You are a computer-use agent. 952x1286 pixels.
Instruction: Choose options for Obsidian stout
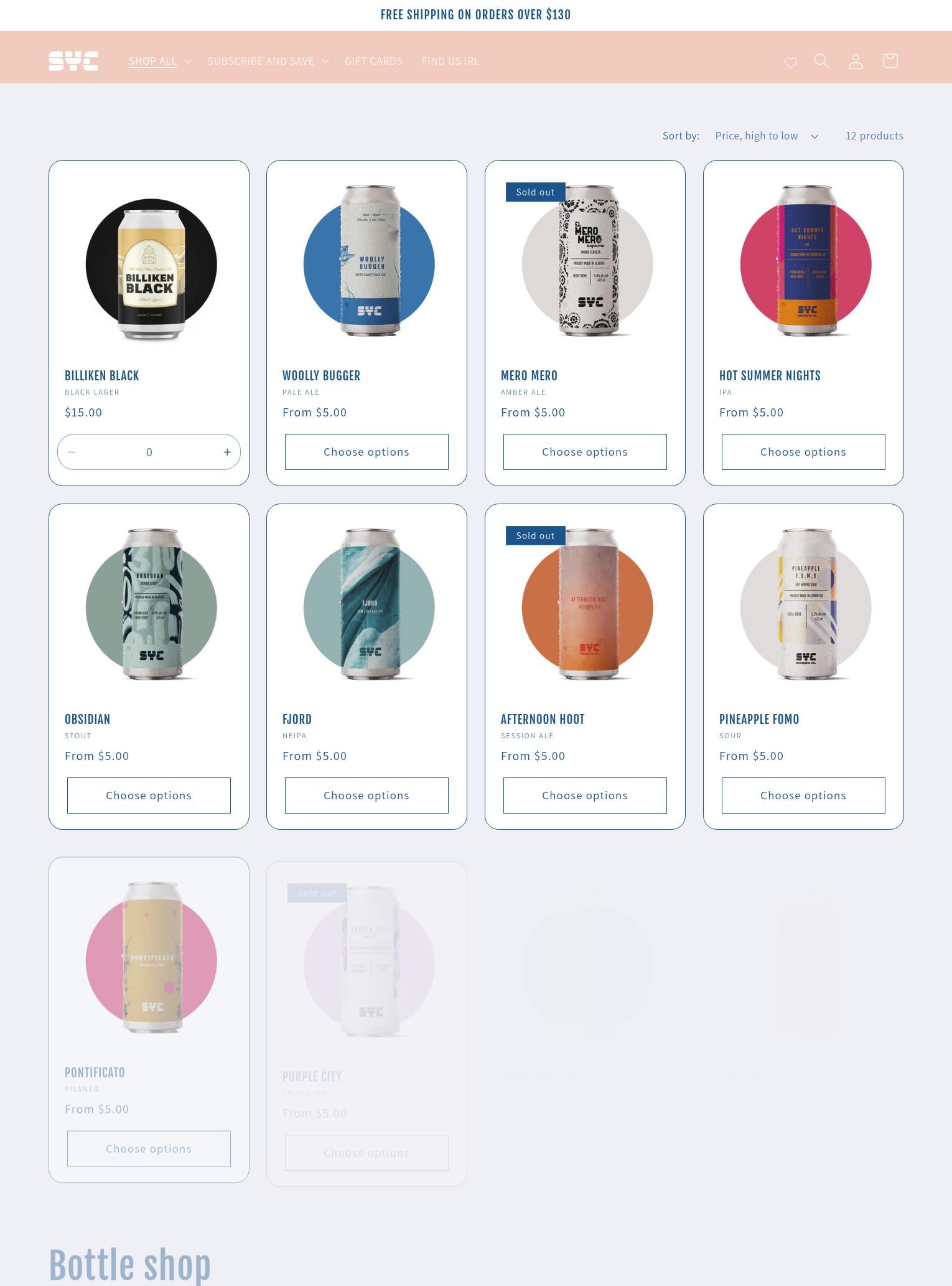coord(149,796)
